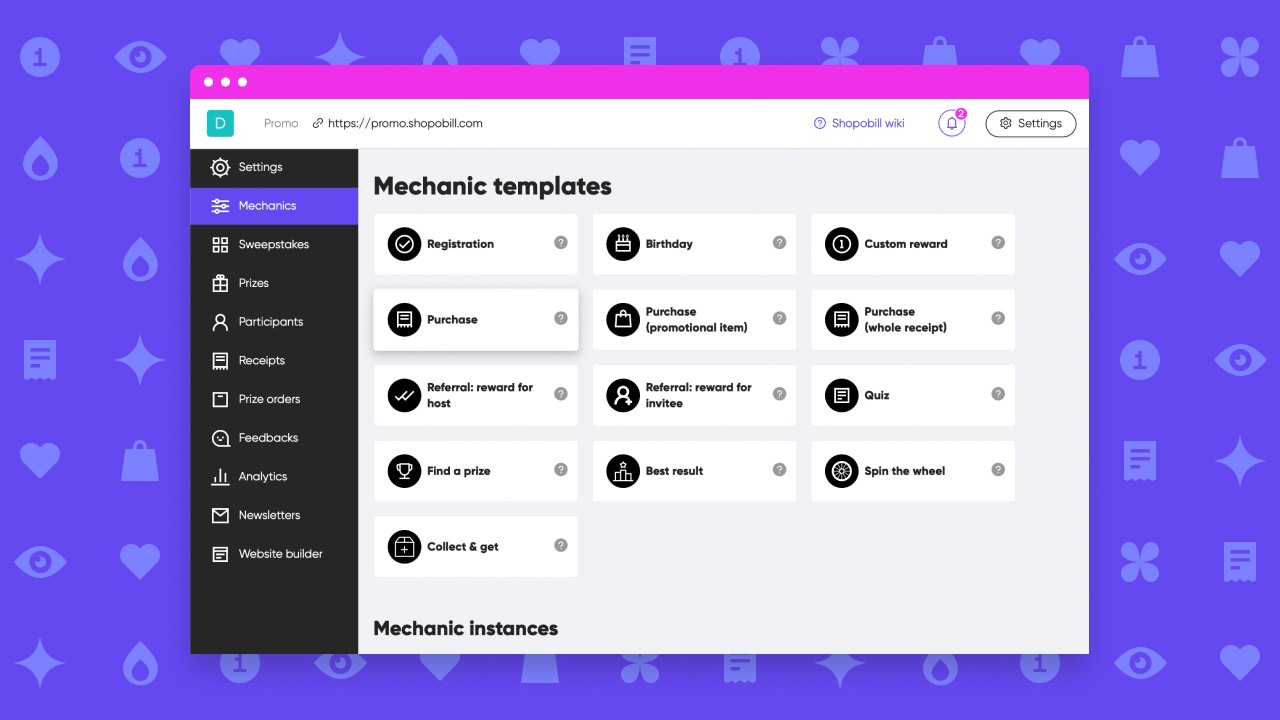The image size is (1280, 720).
Task: Select the Best result template card
Action: click(x=695, y=471)
